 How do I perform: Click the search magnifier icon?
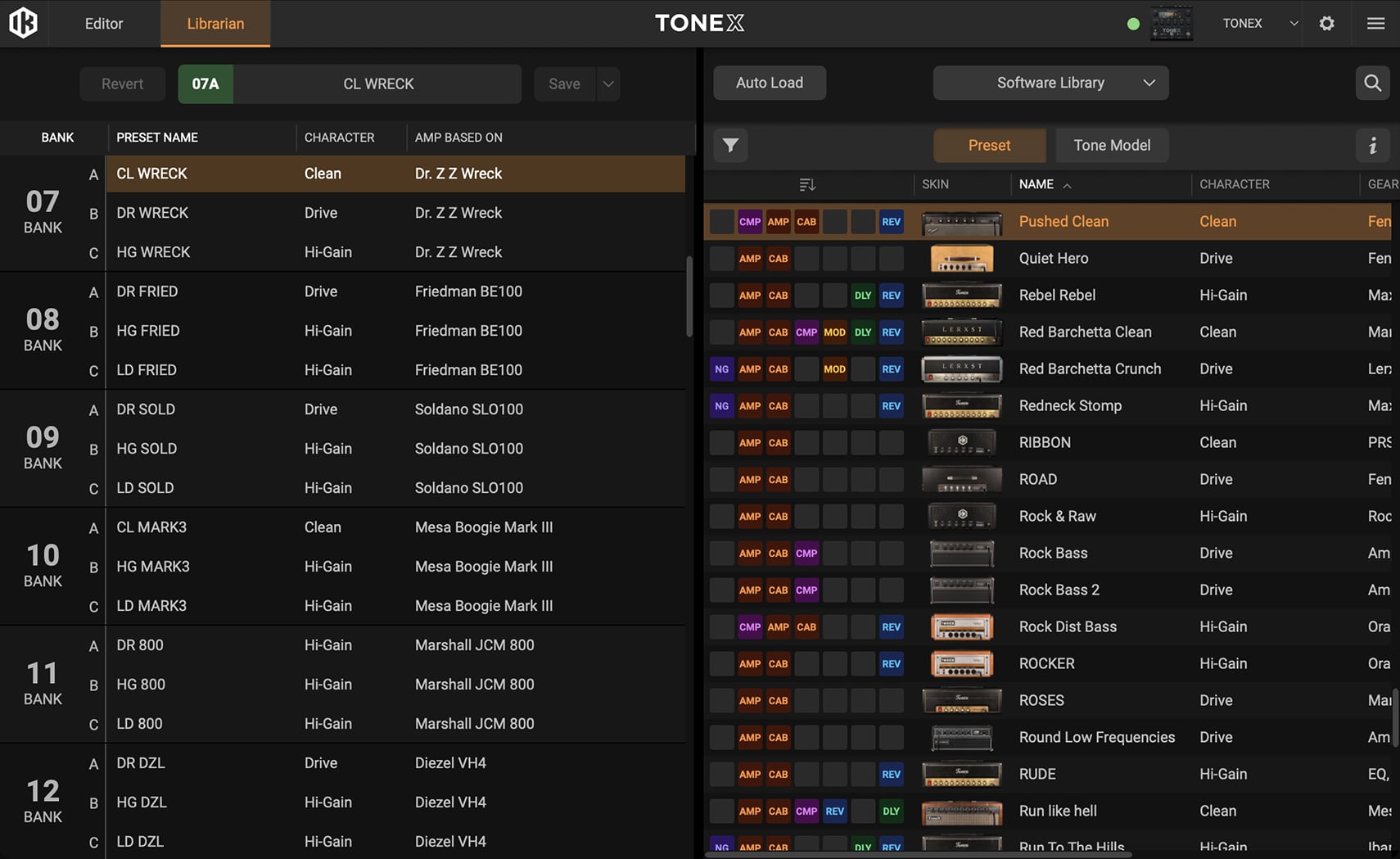[1372, 83]
